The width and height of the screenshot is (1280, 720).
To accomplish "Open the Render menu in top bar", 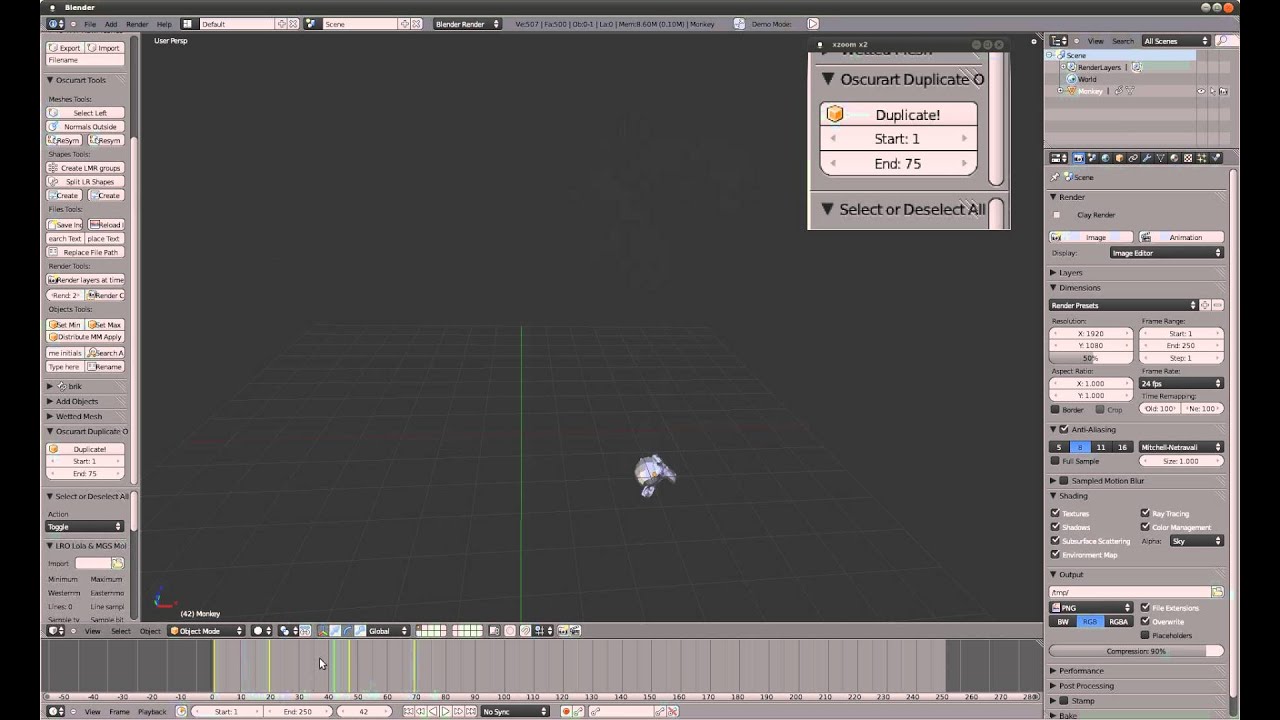I will (137, 23).
